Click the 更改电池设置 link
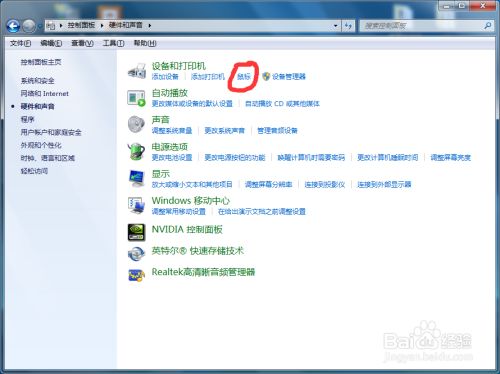 tap(172, 157)
